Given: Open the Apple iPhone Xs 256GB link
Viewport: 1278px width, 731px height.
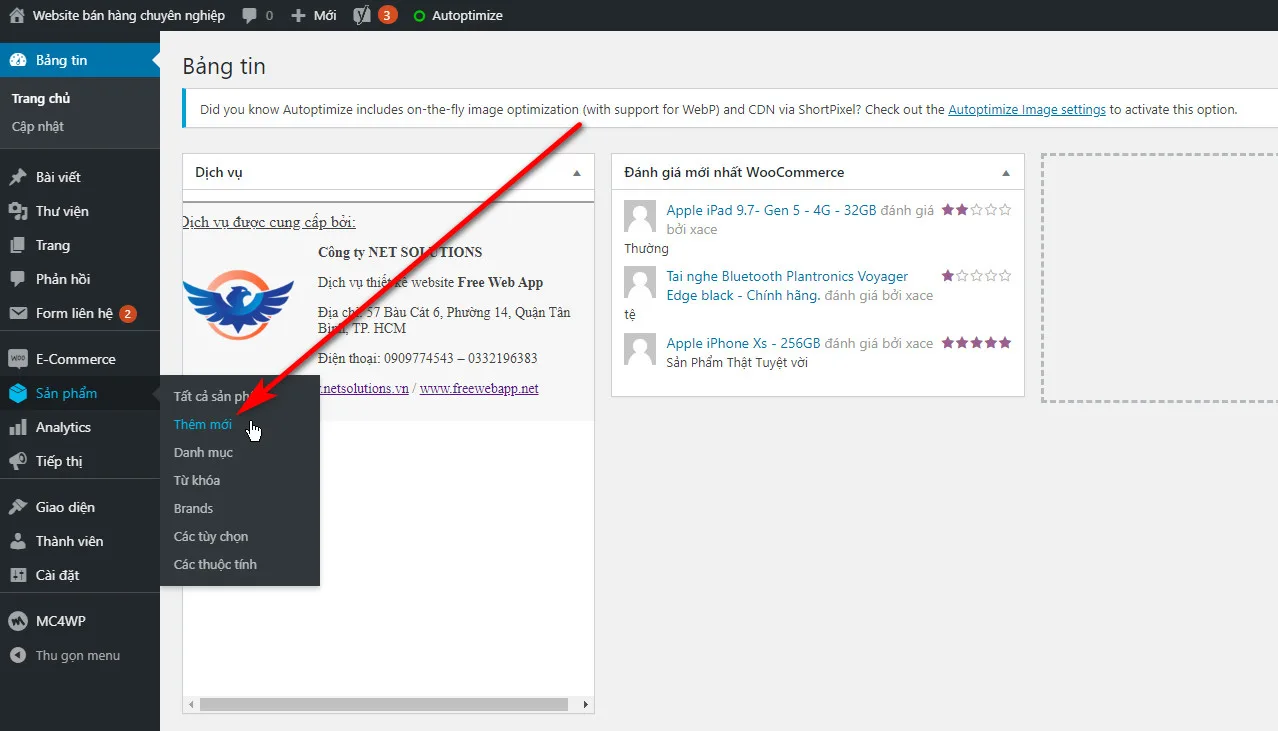Looking at the screenshot, I should [744, 343].
